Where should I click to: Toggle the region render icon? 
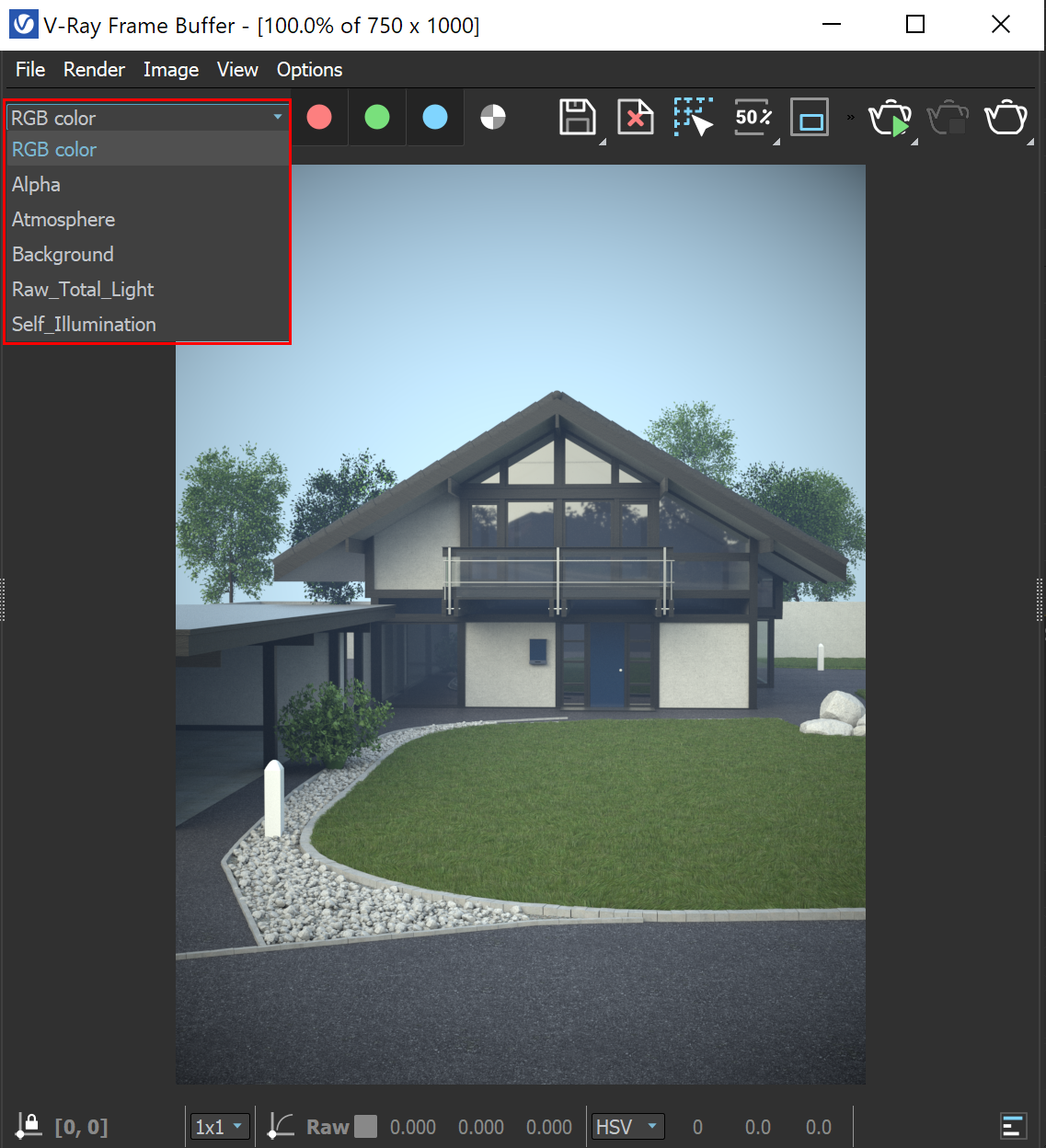pyautogui.click(x=810, y=118)
